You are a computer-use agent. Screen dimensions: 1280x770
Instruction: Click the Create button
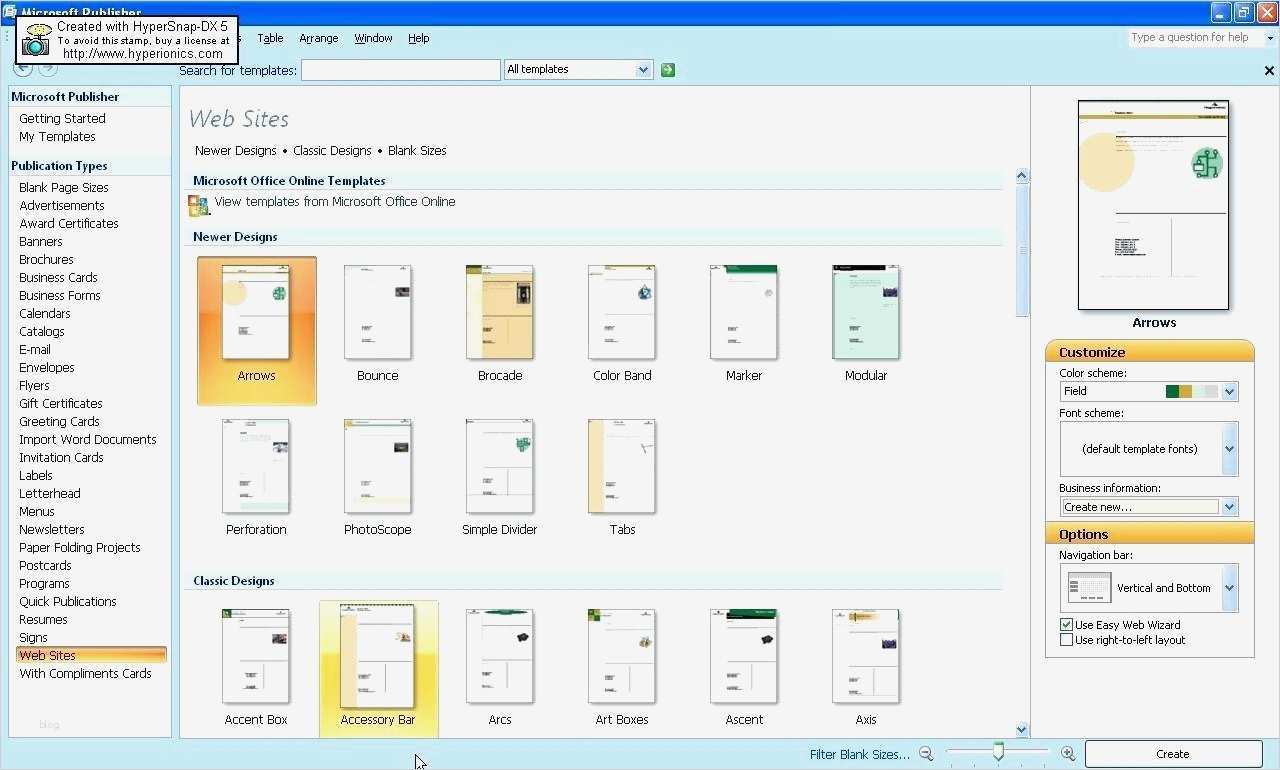point(1173,754)
